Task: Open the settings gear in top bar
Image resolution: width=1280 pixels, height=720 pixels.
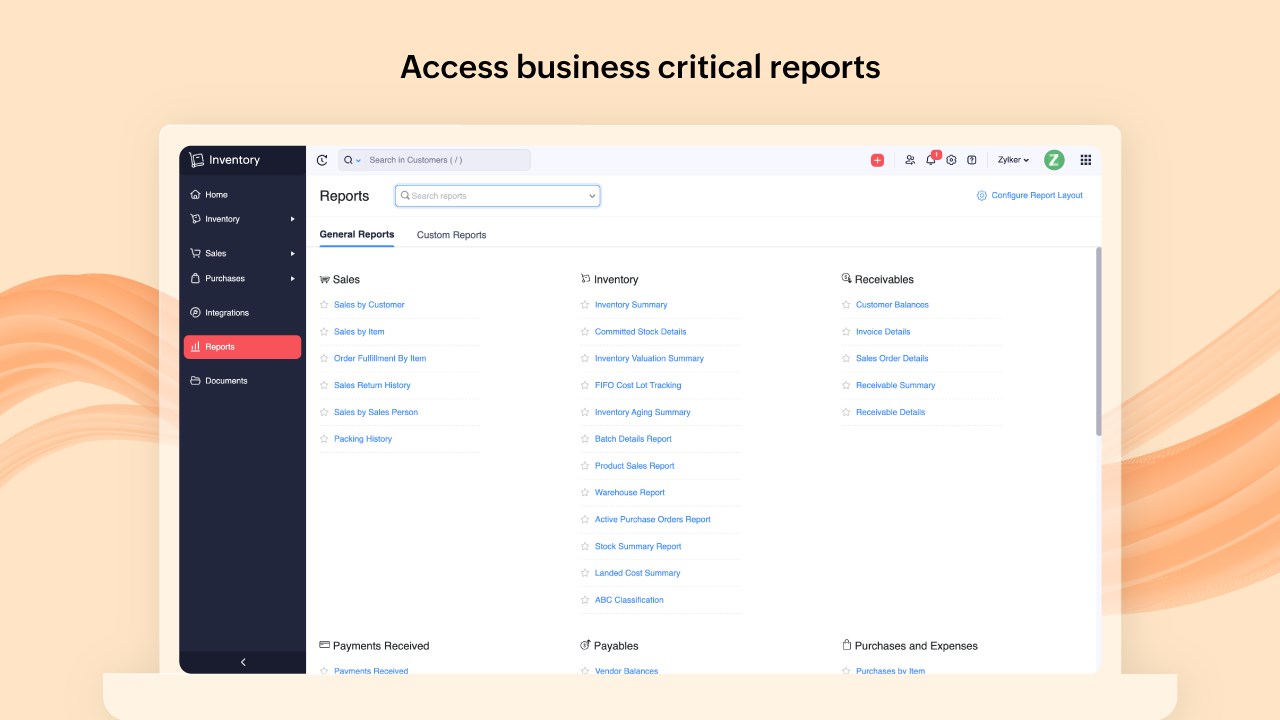Action: (x=951, y=160)
